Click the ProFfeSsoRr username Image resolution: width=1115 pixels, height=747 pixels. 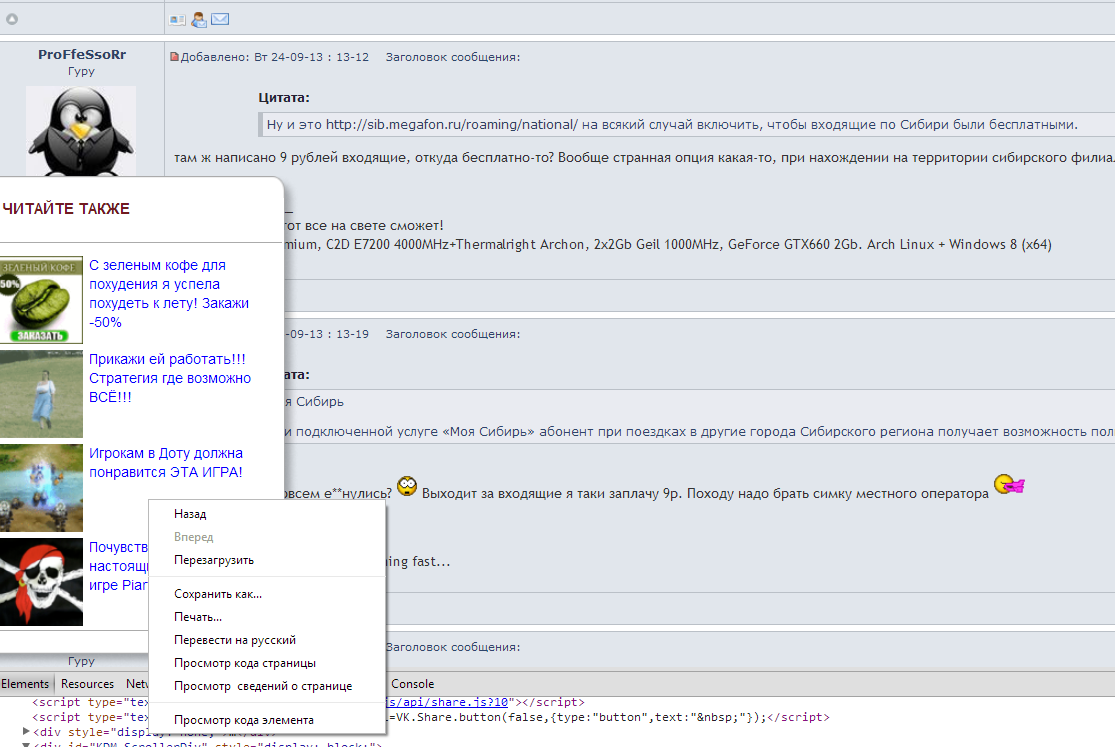point(82,54)
